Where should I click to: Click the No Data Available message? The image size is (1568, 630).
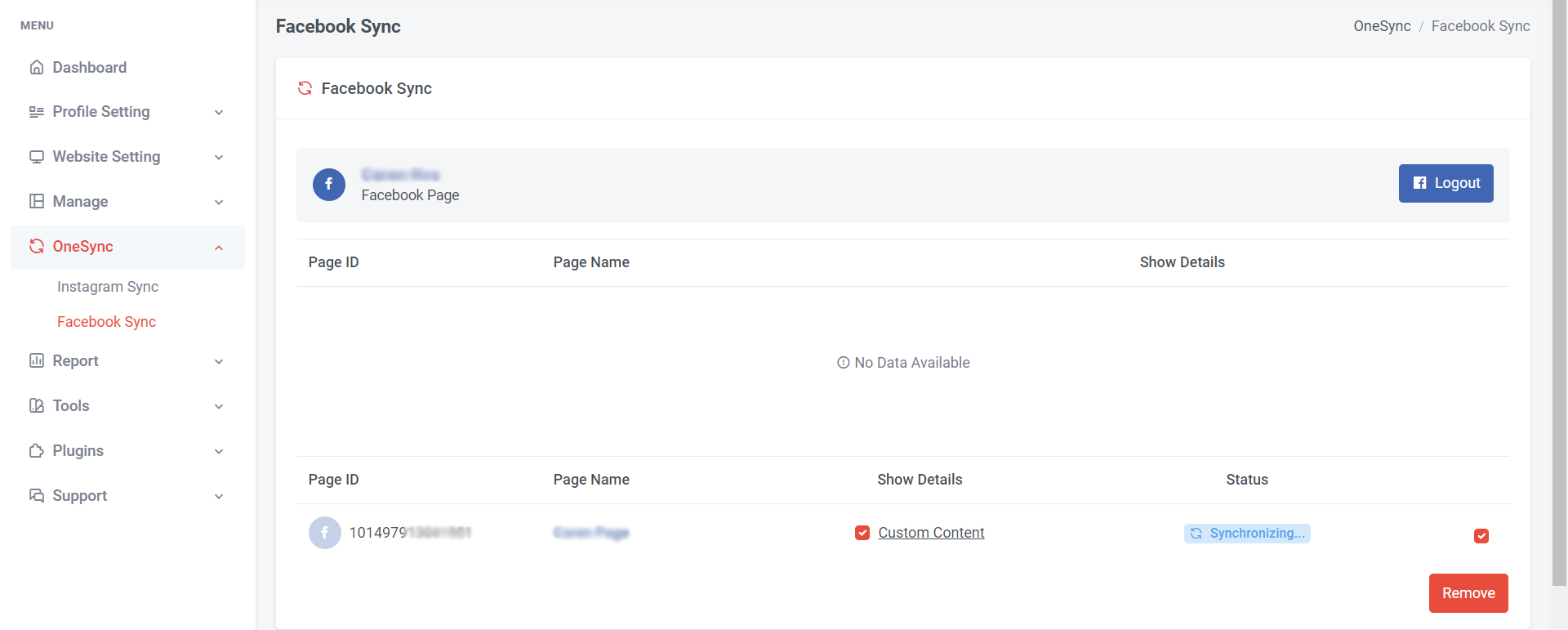click(903, 363)
